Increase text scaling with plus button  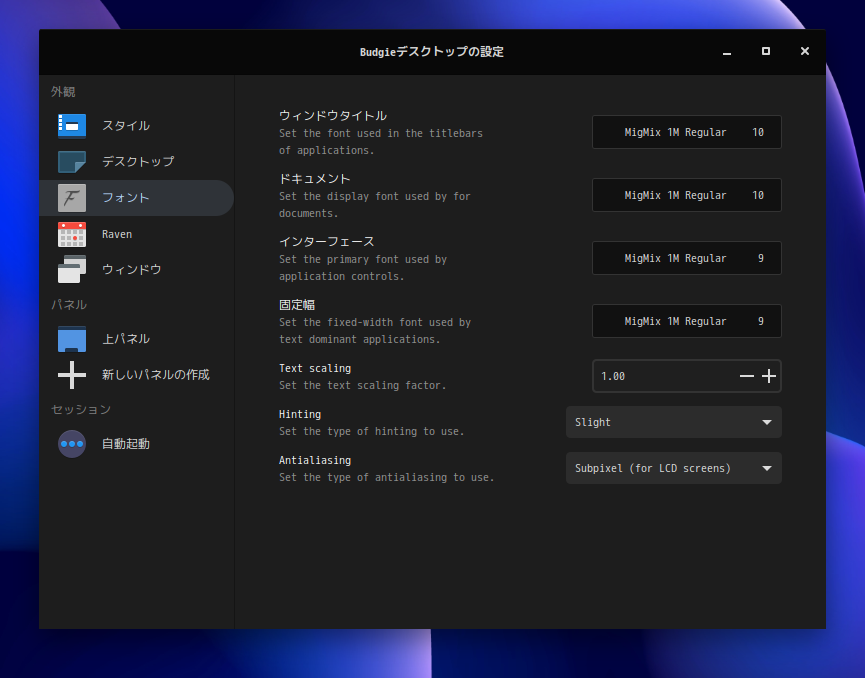pyautogui.click(x=769, y=376)
